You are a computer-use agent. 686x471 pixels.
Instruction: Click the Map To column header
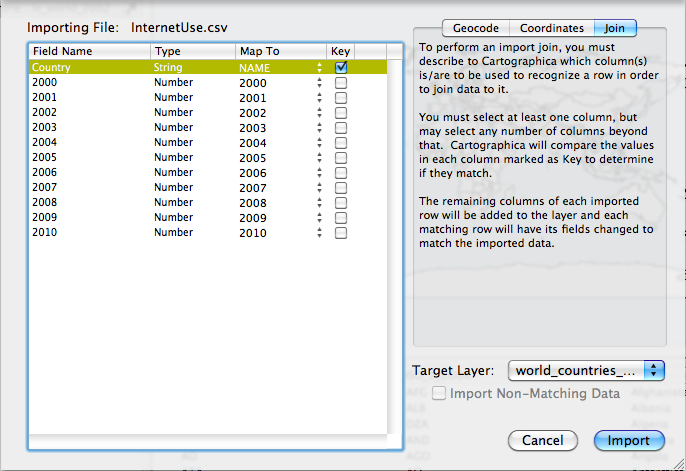point(280,51)
